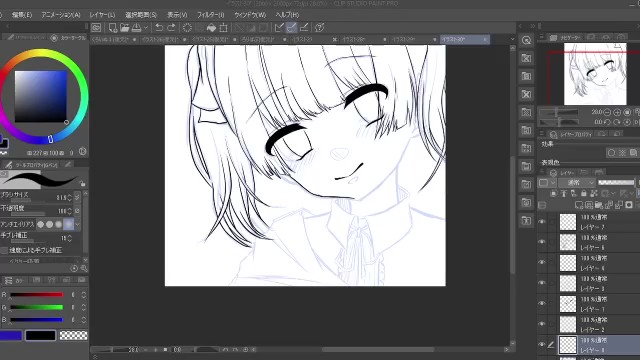Open the フィルター(I) menu
This screenshot has width=640, height=360.
(x=211, y=15)
